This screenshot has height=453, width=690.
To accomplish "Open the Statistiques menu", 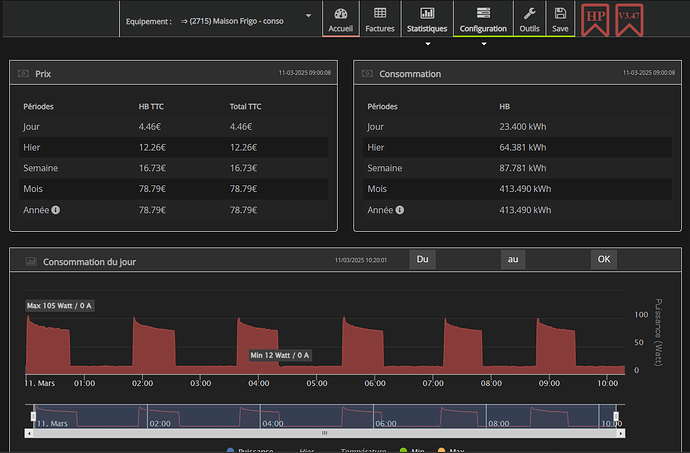I will [x=427, y=20].
